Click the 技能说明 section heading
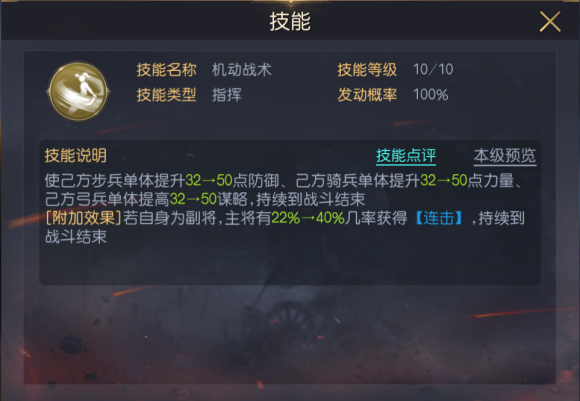The width and height of the screenshot is (580, 401). point(76,155)
